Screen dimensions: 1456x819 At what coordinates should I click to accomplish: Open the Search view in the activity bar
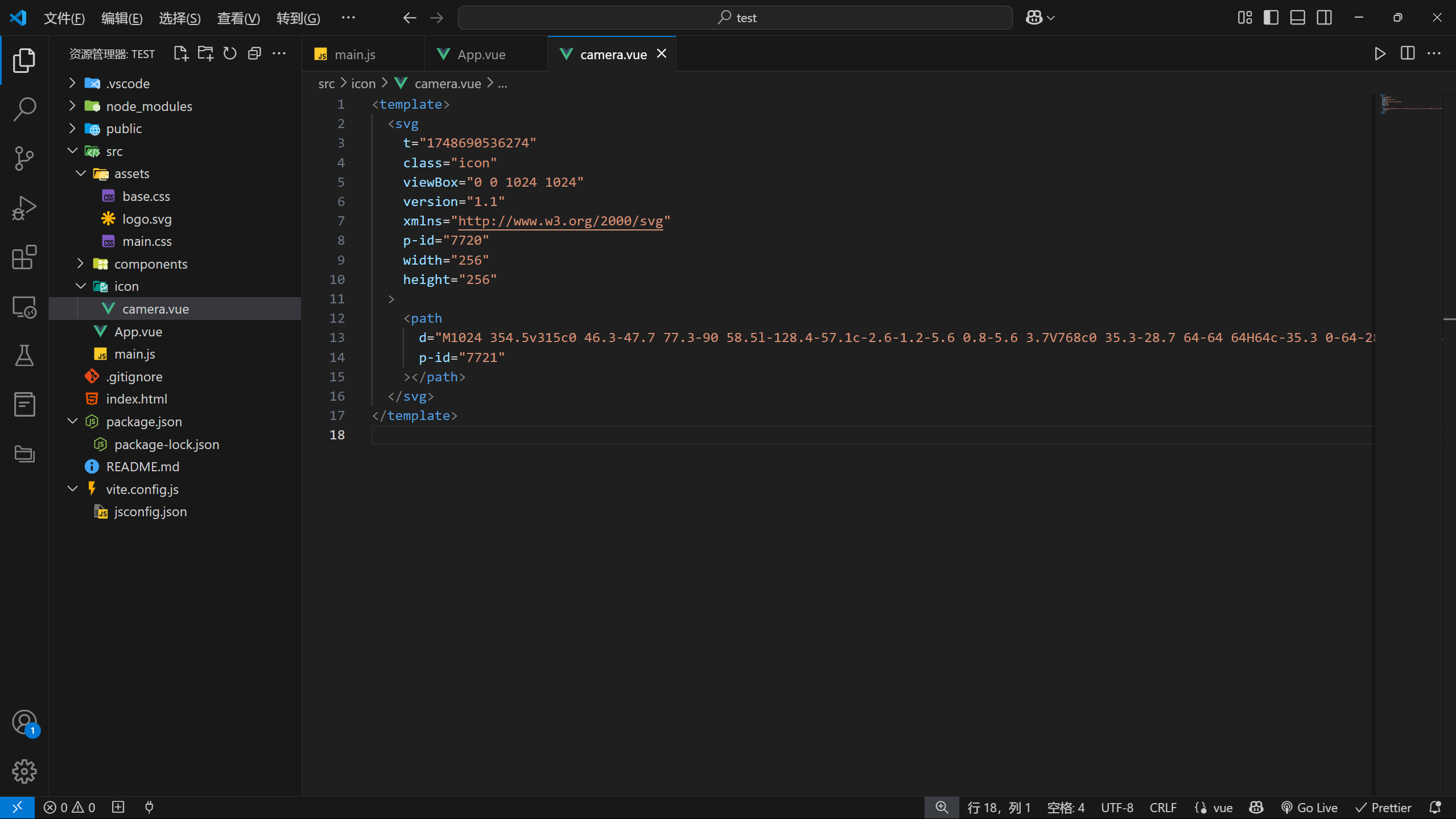point(24,109)
